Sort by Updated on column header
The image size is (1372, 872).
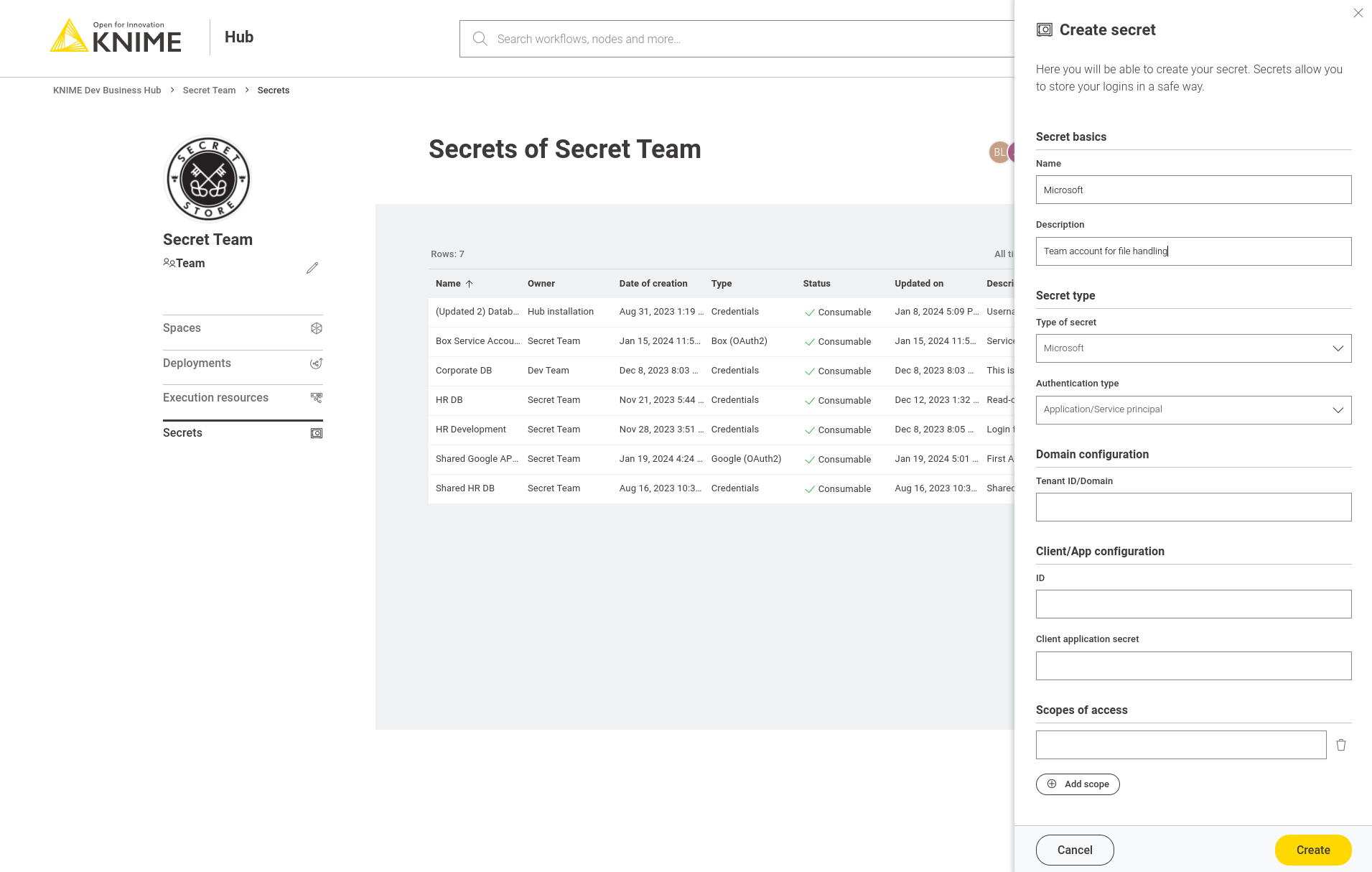click(919, 284)
